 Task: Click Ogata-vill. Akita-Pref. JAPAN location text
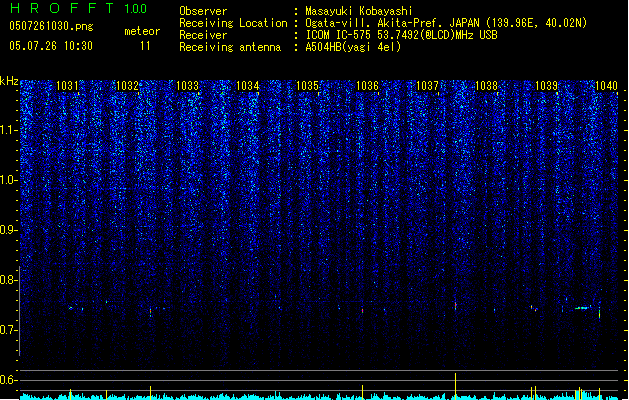(446, 23)
